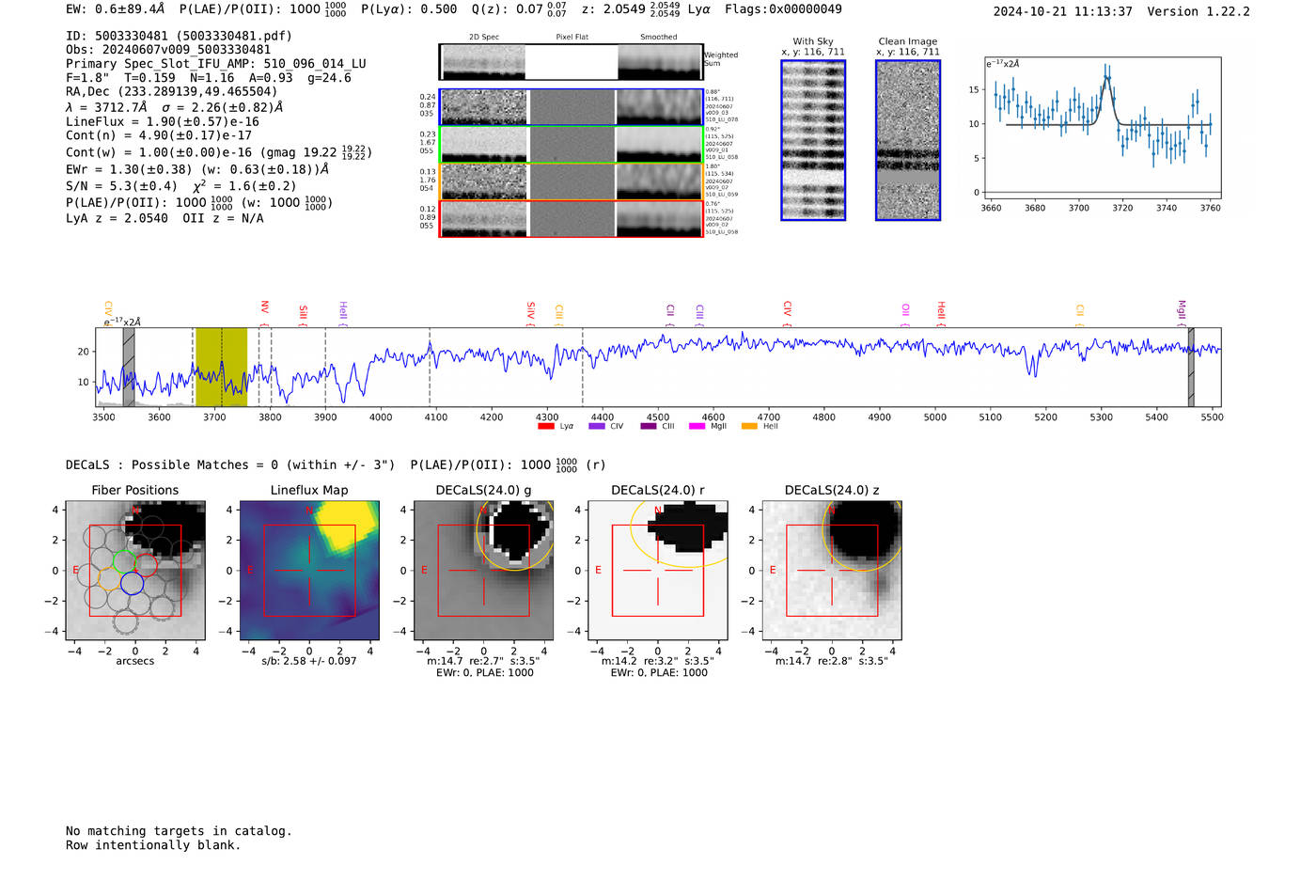1316x896 pixels.
Task: Select the green-bordered 2D fiber spectrum row
Action: click(x=571, y=144)
